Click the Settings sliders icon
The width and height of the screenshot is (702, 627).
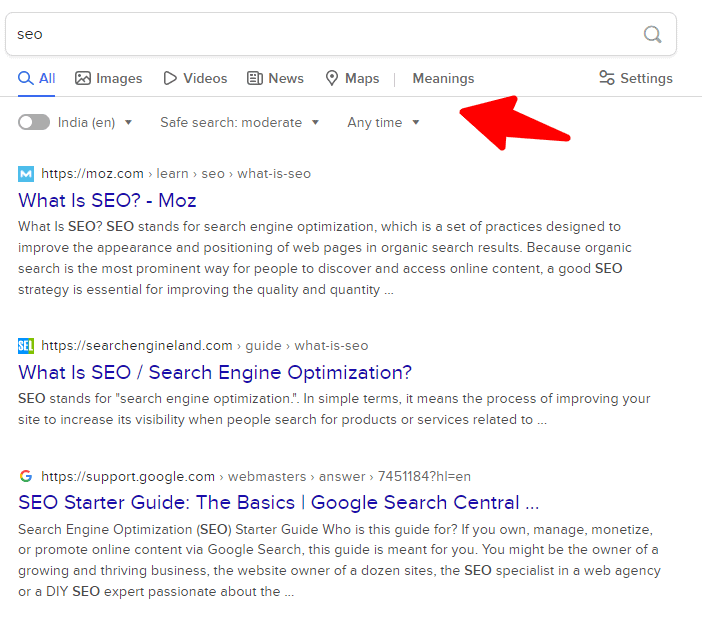[x=607, y=78]
